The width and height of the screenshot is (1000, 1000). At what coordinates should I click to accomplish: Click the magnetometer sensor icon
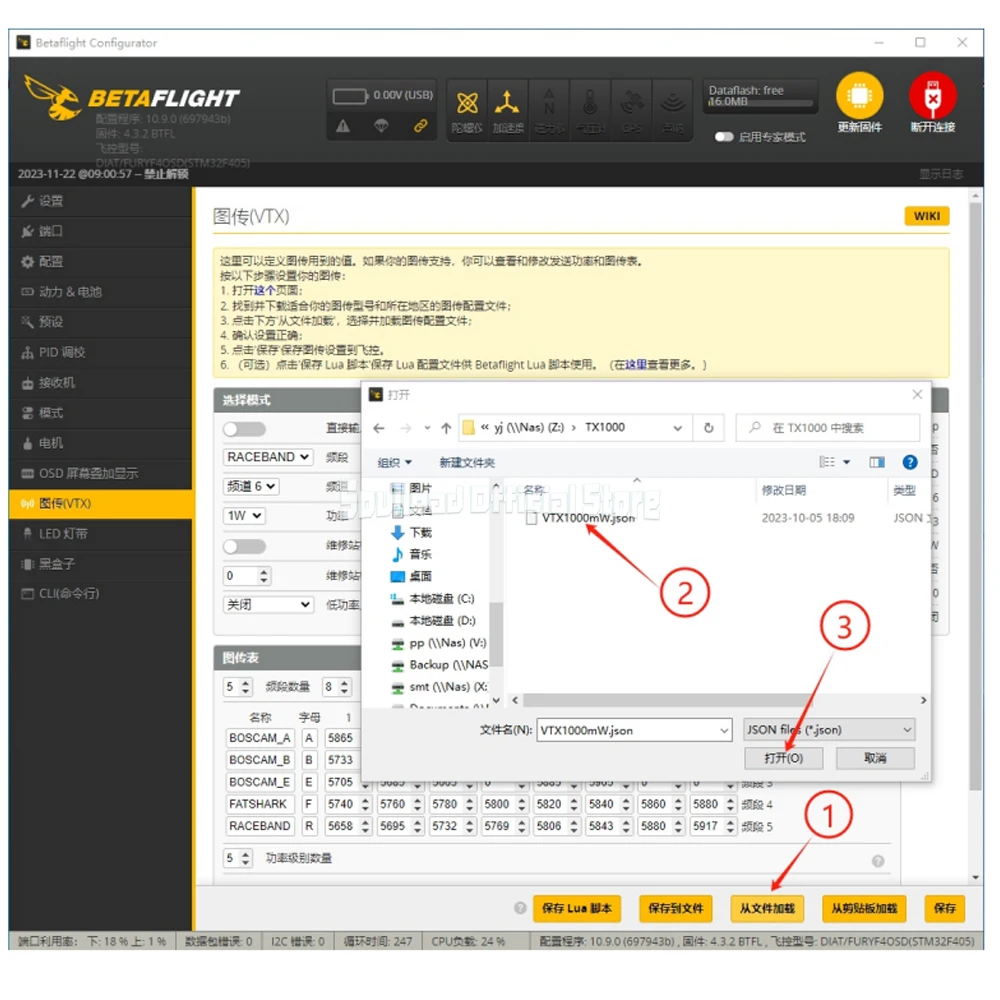pyautogui.click(x=548, y=102)
